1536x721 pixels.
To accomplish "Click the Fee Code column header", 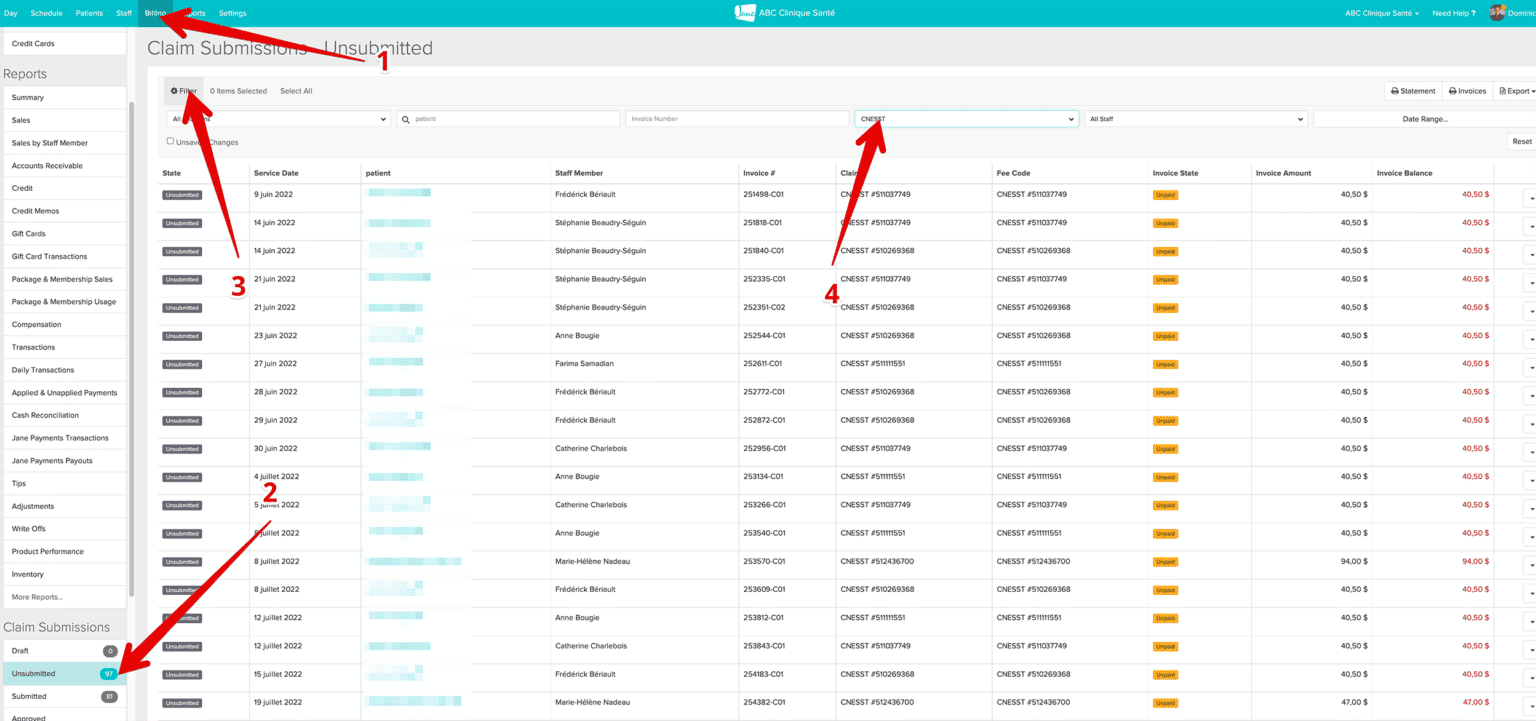I will (x=1013, y=173).
